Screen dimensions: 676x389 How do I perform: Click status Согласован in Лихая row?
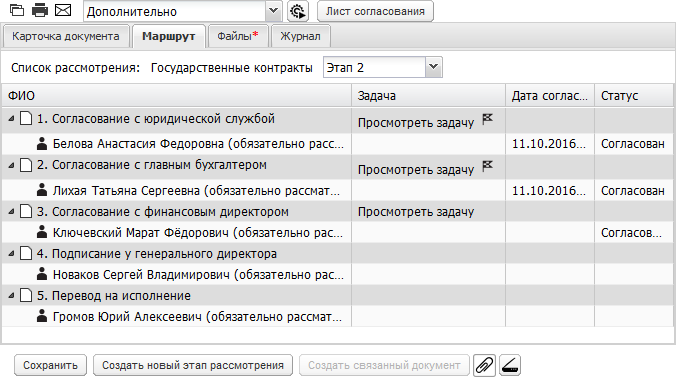click(x=632, y=191)
